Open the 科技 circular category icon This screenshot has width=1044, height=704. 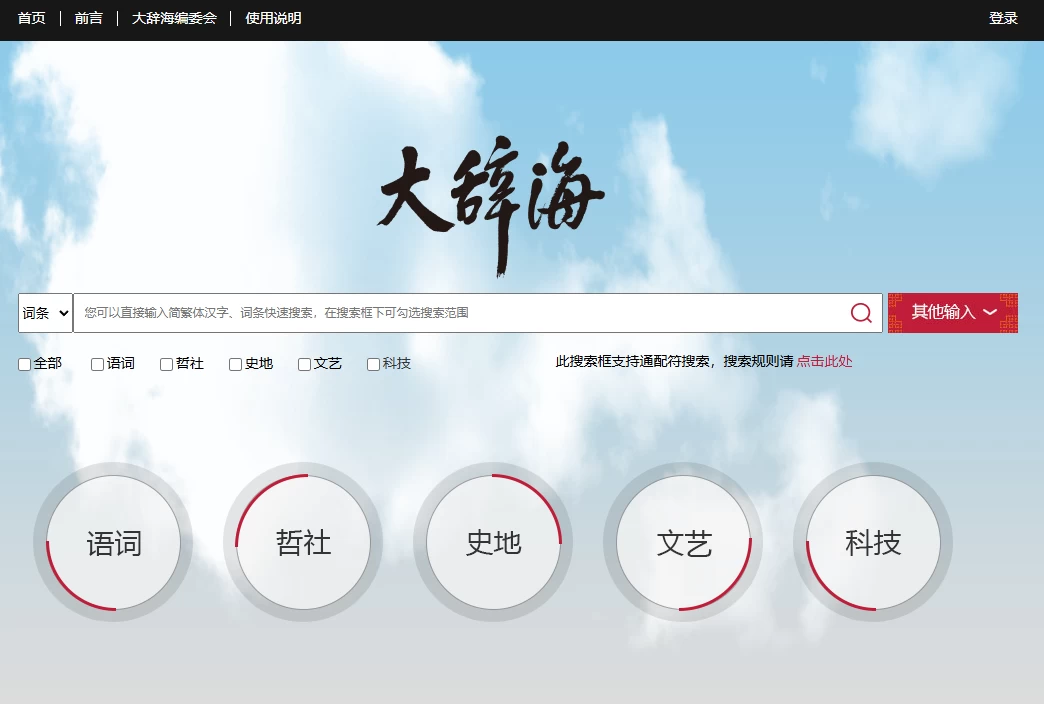(x=871, y=541)
